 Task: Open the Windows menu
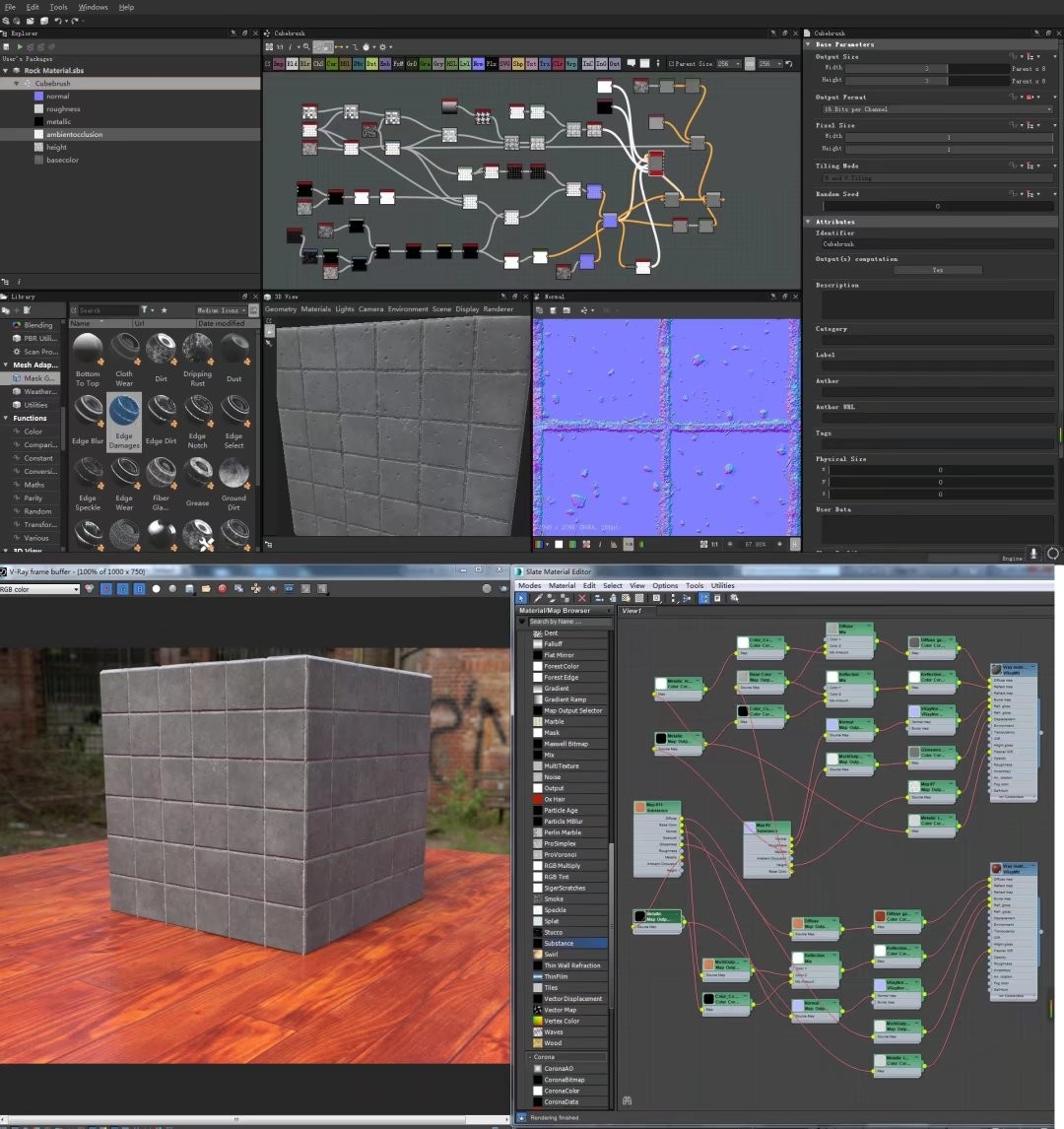tap(93, 7)
